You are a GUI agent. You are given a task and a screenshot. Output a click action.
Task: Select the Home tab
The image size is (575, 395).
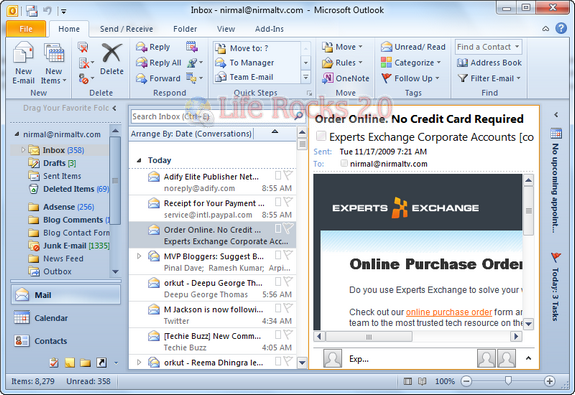tap(69, 29)
